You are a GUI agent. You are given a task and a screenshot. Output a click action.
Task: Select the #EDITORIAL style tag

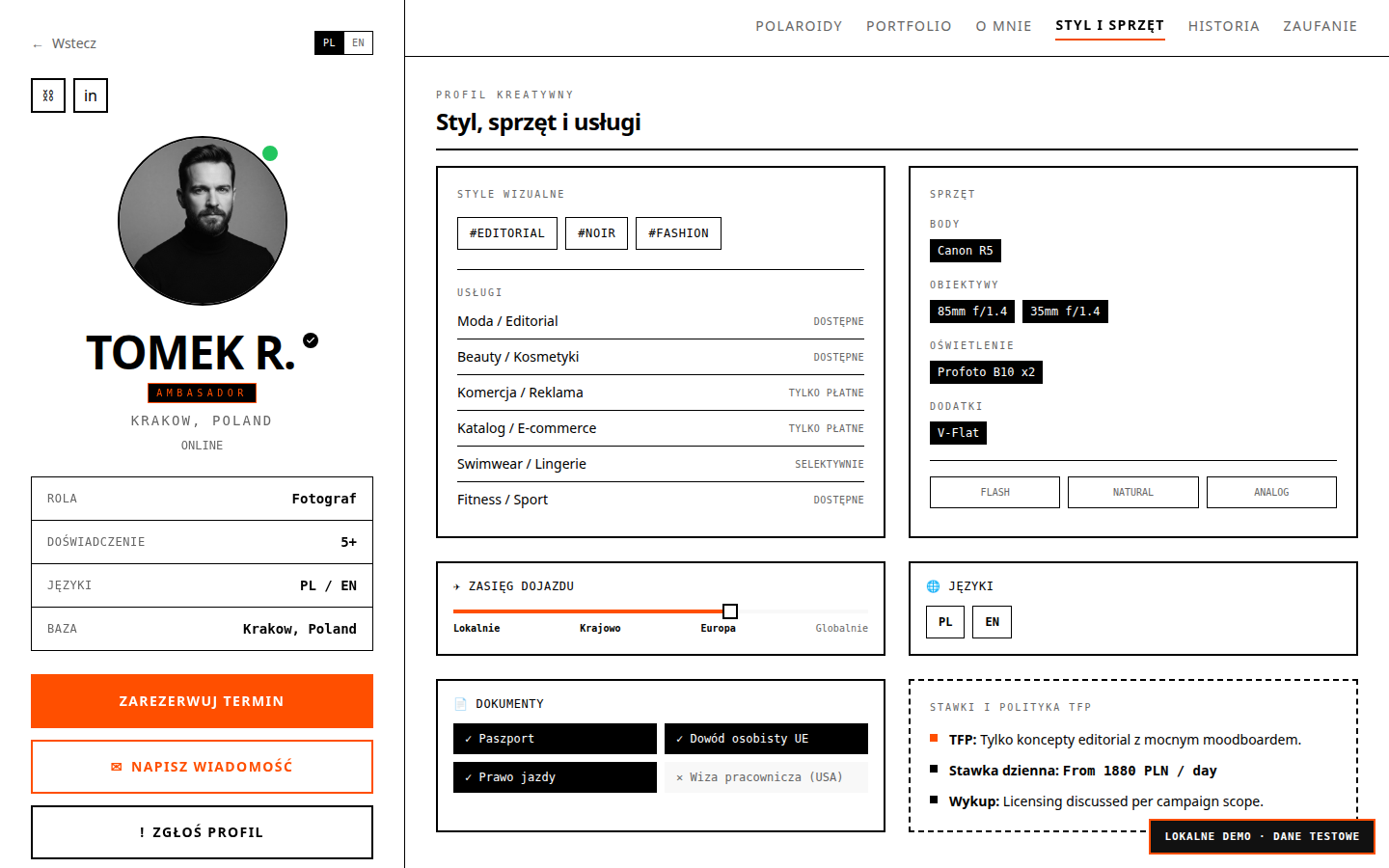click(x=507, y=233)
